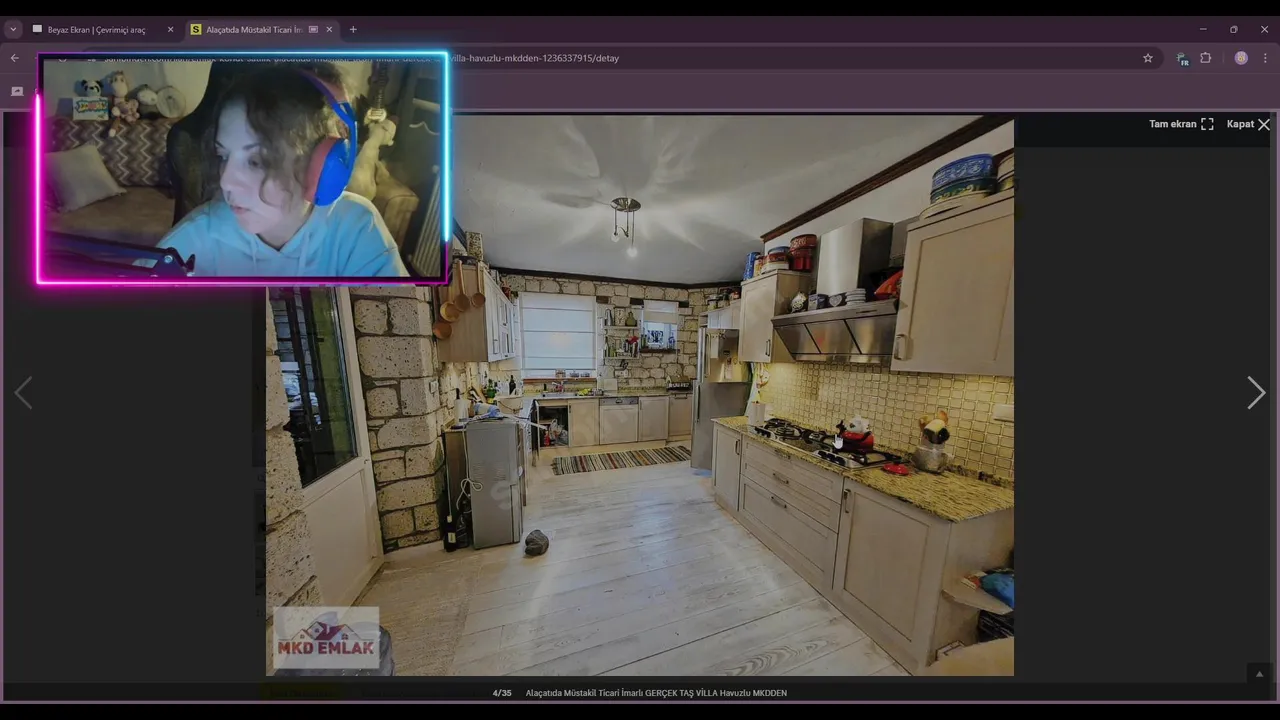Go to the next listing photo

(1256, 393)
